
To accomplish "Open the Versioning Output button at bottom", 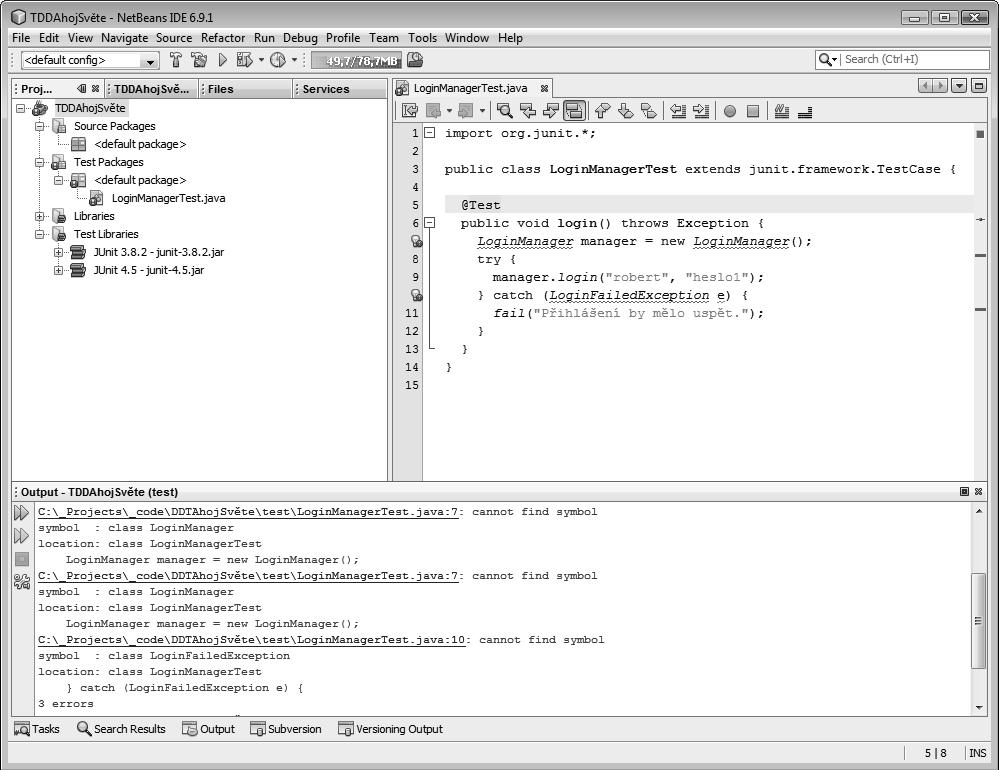I will pos(390,729).
